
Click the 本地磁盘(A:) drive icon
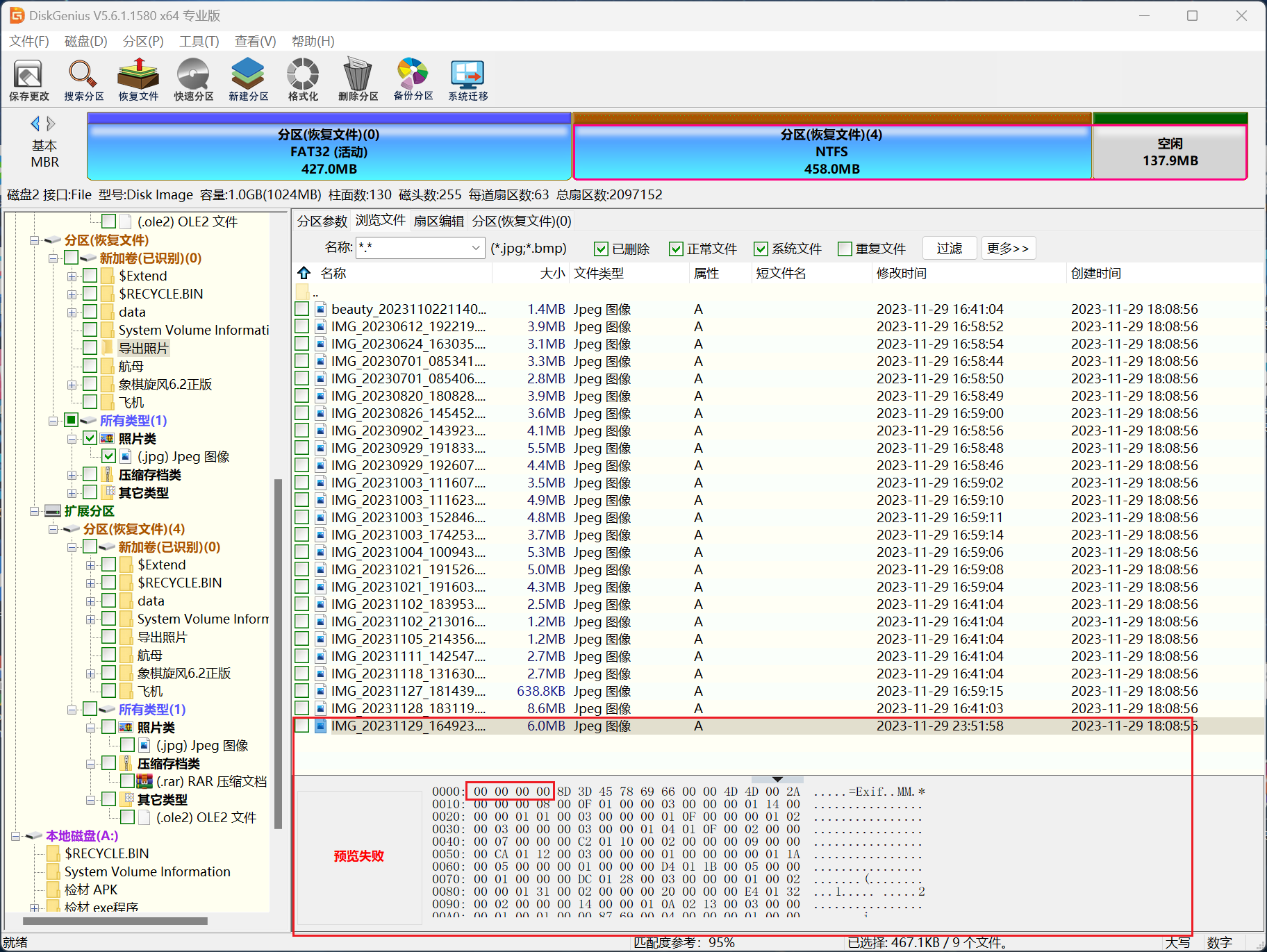click(34, 836)
